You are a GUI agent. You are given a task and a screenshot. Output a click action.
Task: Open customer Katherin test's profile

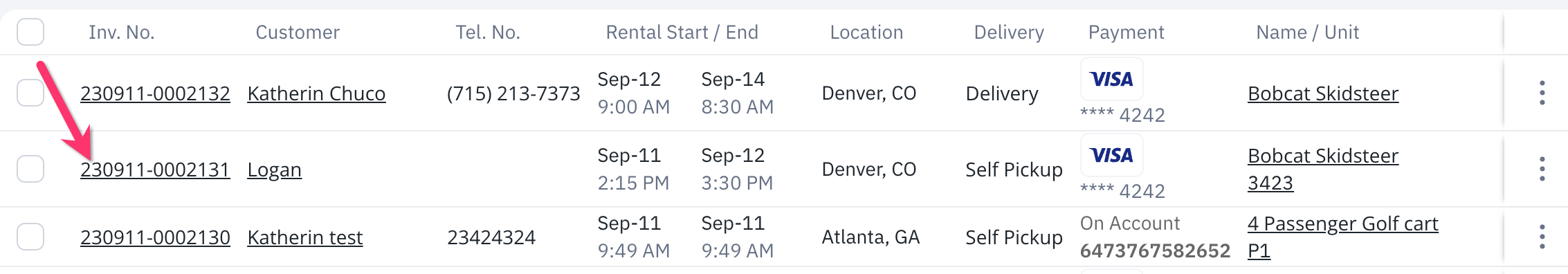point(305,237)
